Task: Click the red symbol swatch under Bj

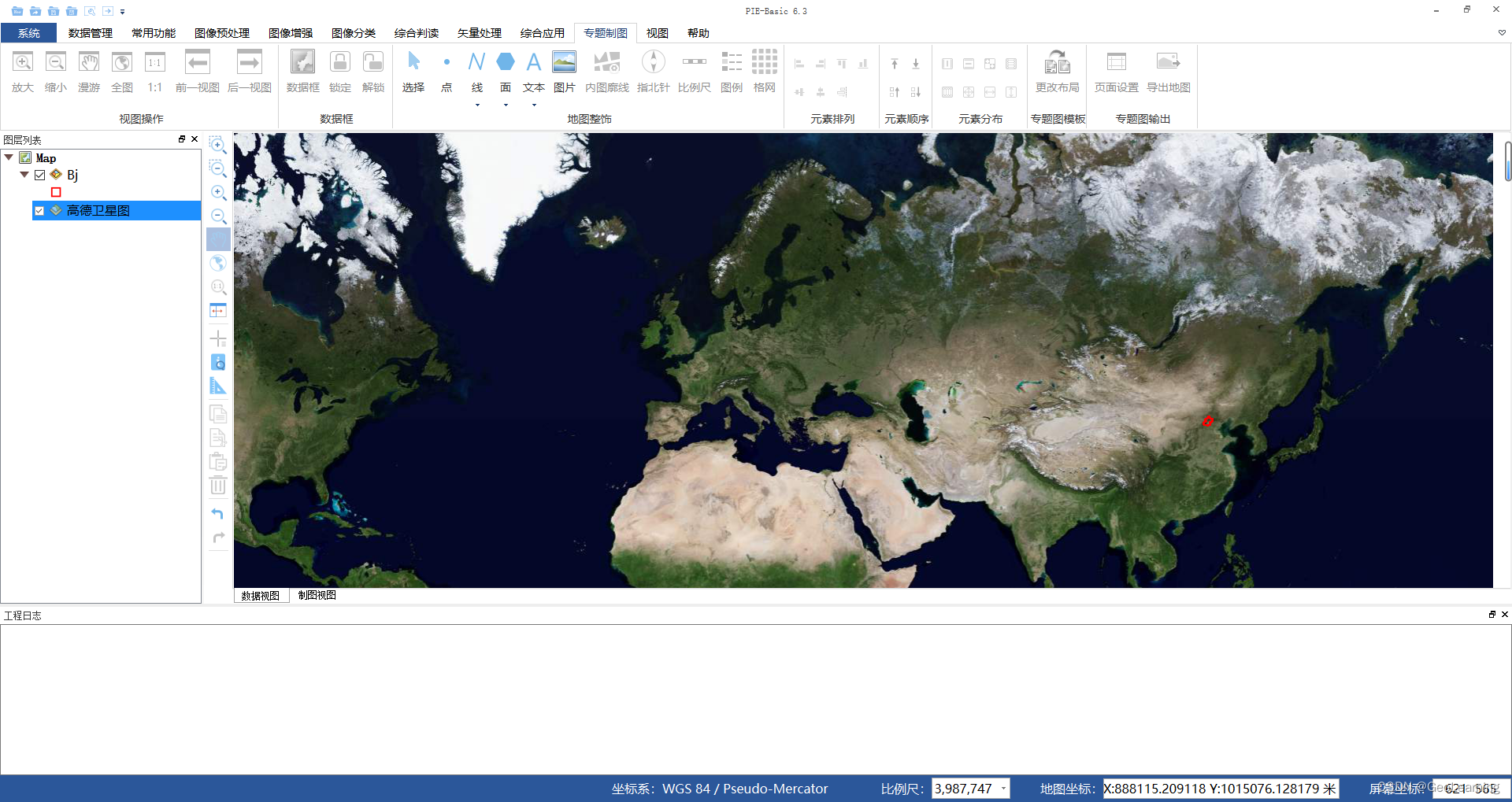Action: 56,192
